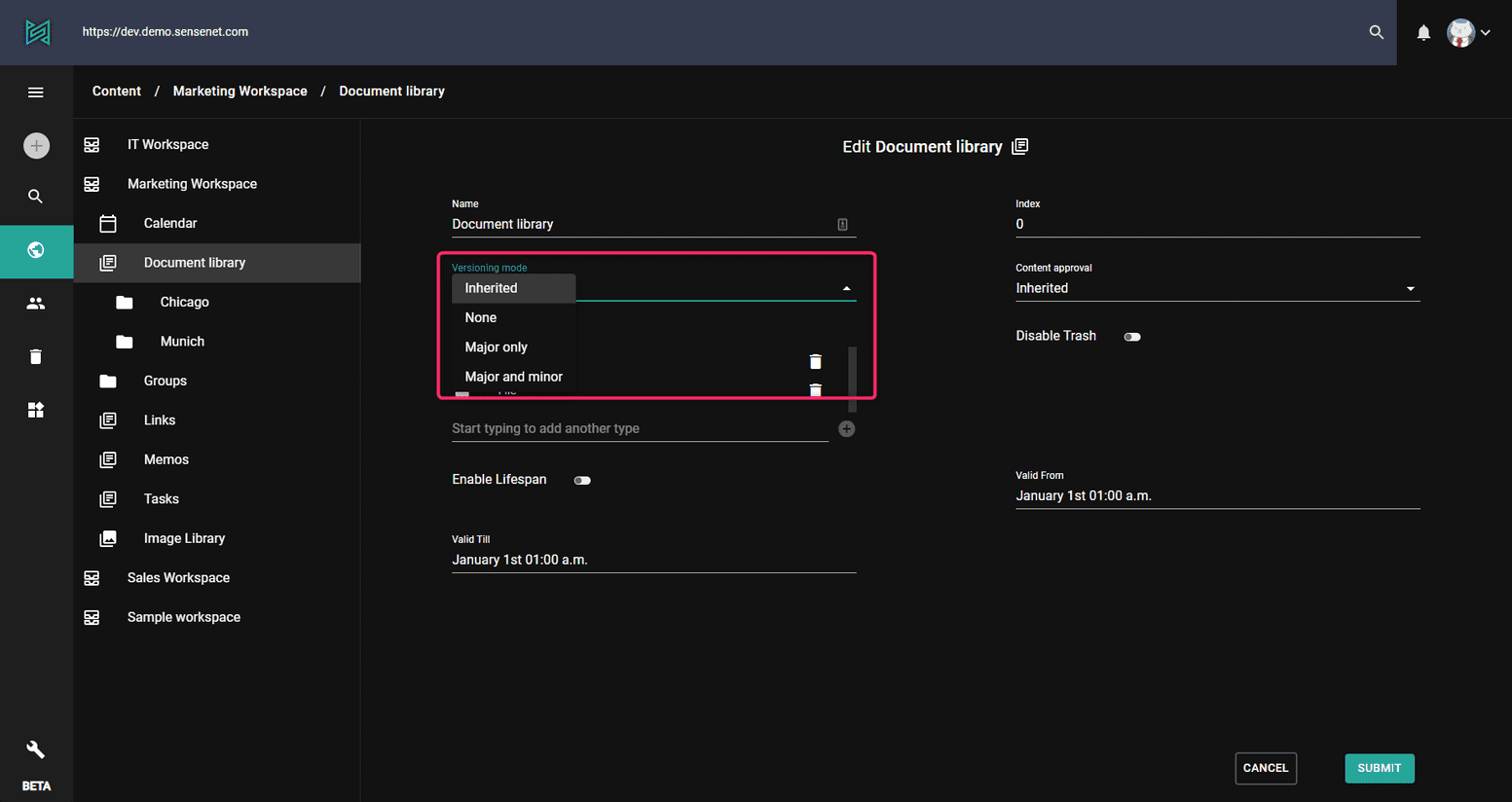The height and width of the screenshot is (802, 1512).
Task: Click the add new content plus icon
Action: [36, 146]
